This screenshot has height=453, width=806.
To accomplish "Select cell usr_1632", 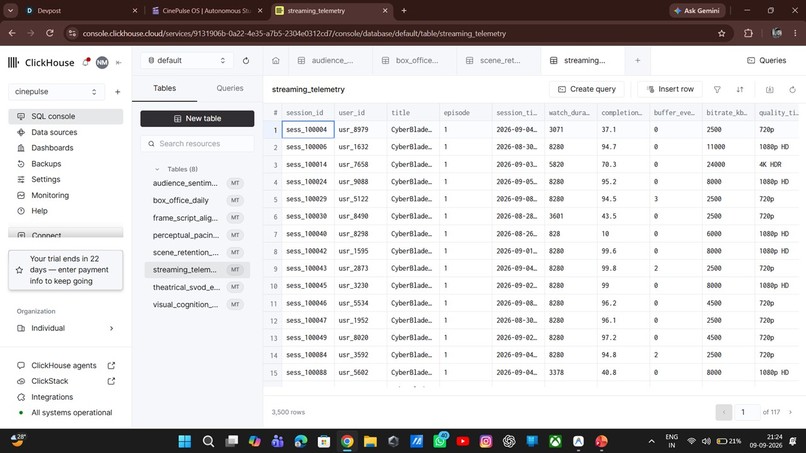I will coord(360,147).
